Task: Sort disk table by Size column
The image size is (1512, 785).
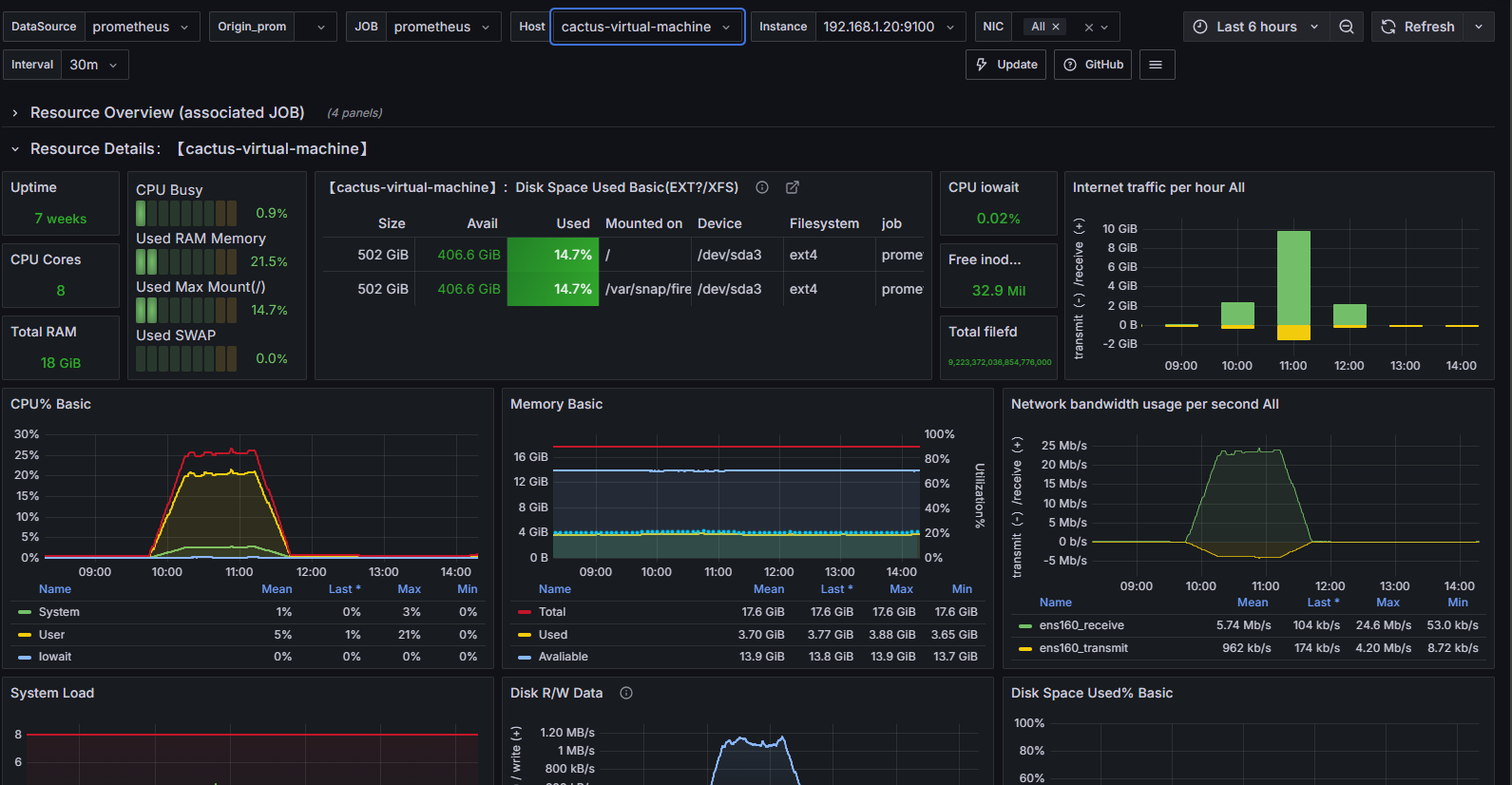Action: 392,223
